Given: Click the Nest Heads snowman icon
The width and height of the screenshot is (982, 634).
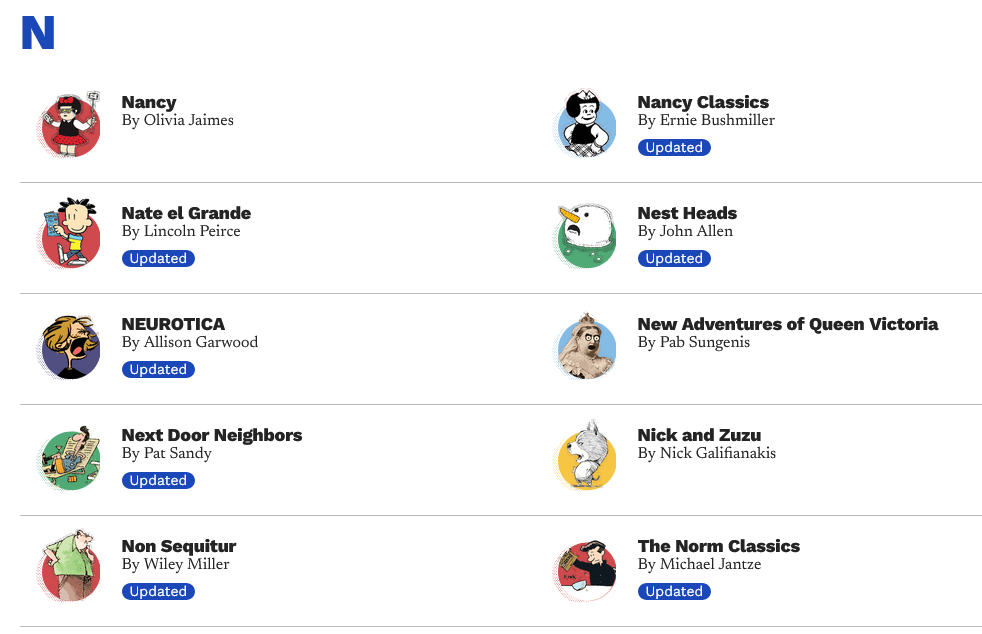Looking at the screenshot, I should 586,237.
